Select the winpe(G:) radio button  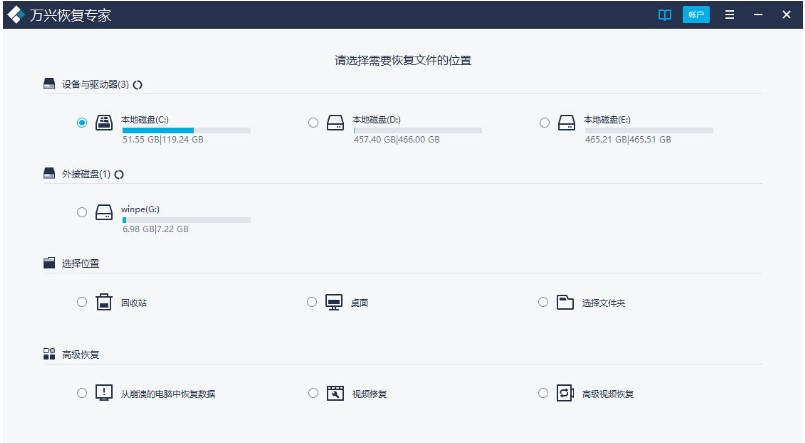(x=82, y=212)
